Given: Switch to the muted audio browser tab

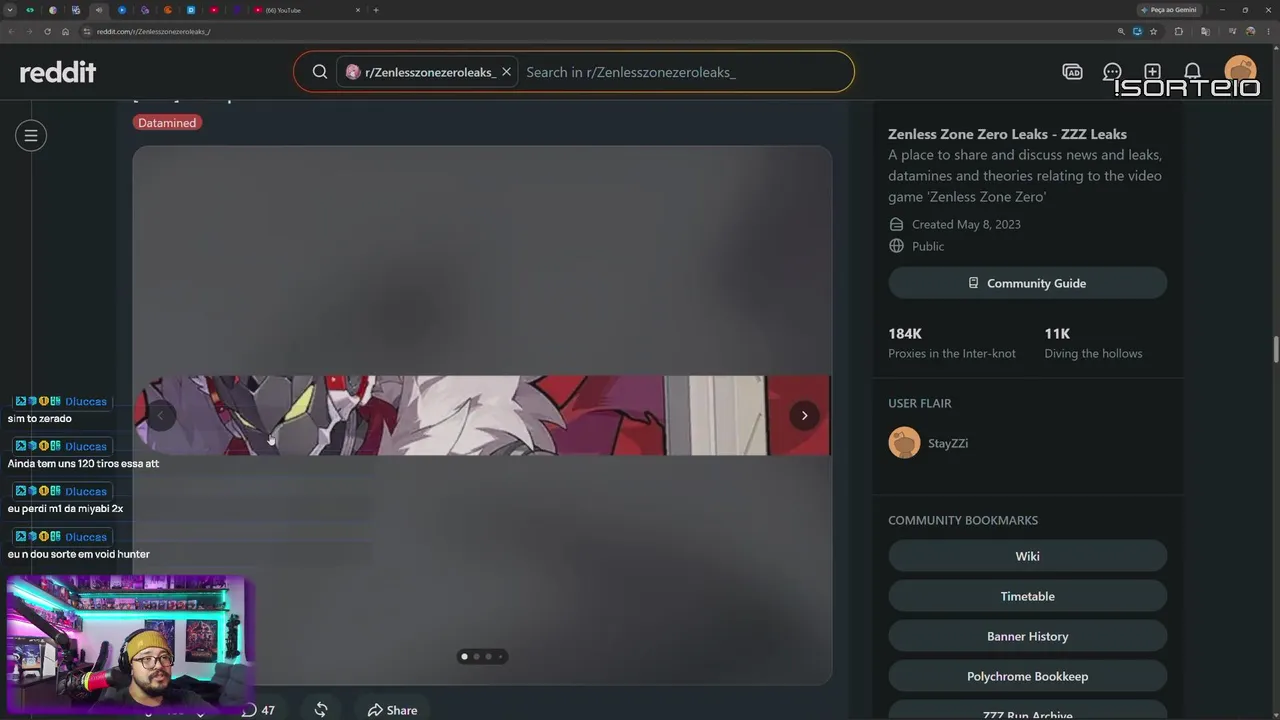Looking at the screenshot, I should click(x=98, y=10).
